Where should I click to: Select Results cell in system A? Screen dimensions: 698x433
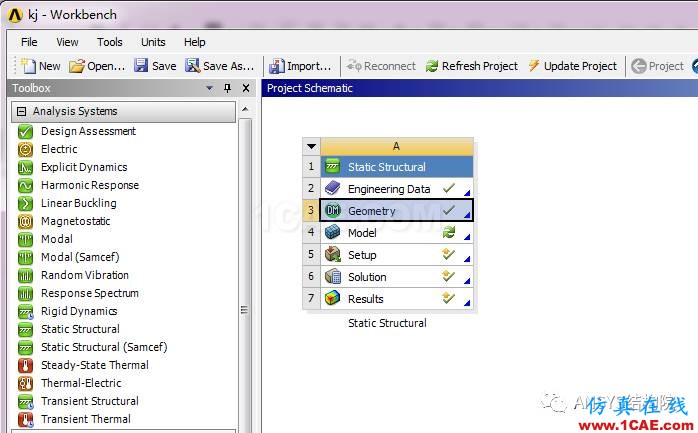point(365,299)
